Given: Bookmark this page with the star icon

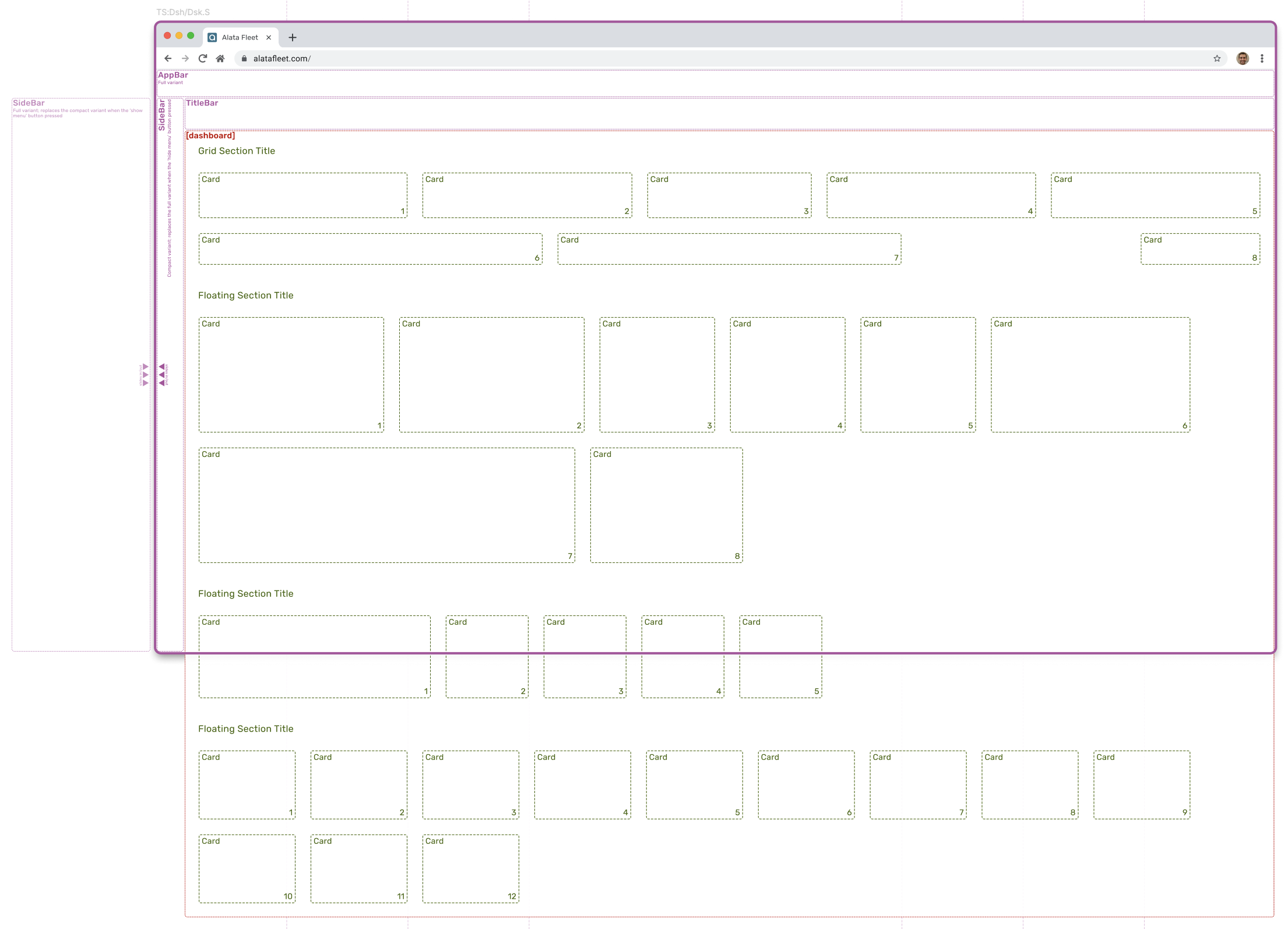Looking at the screenshot, I should tap(1217, 58).
